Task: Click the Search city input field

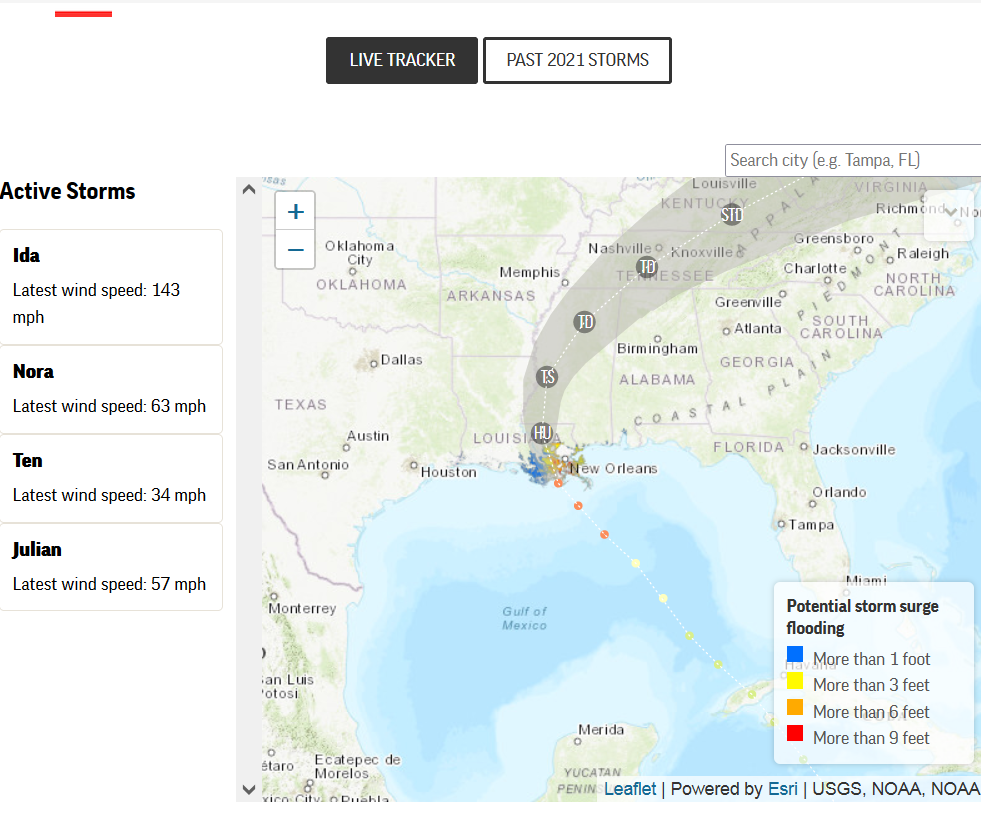Action: pos(852,160)
